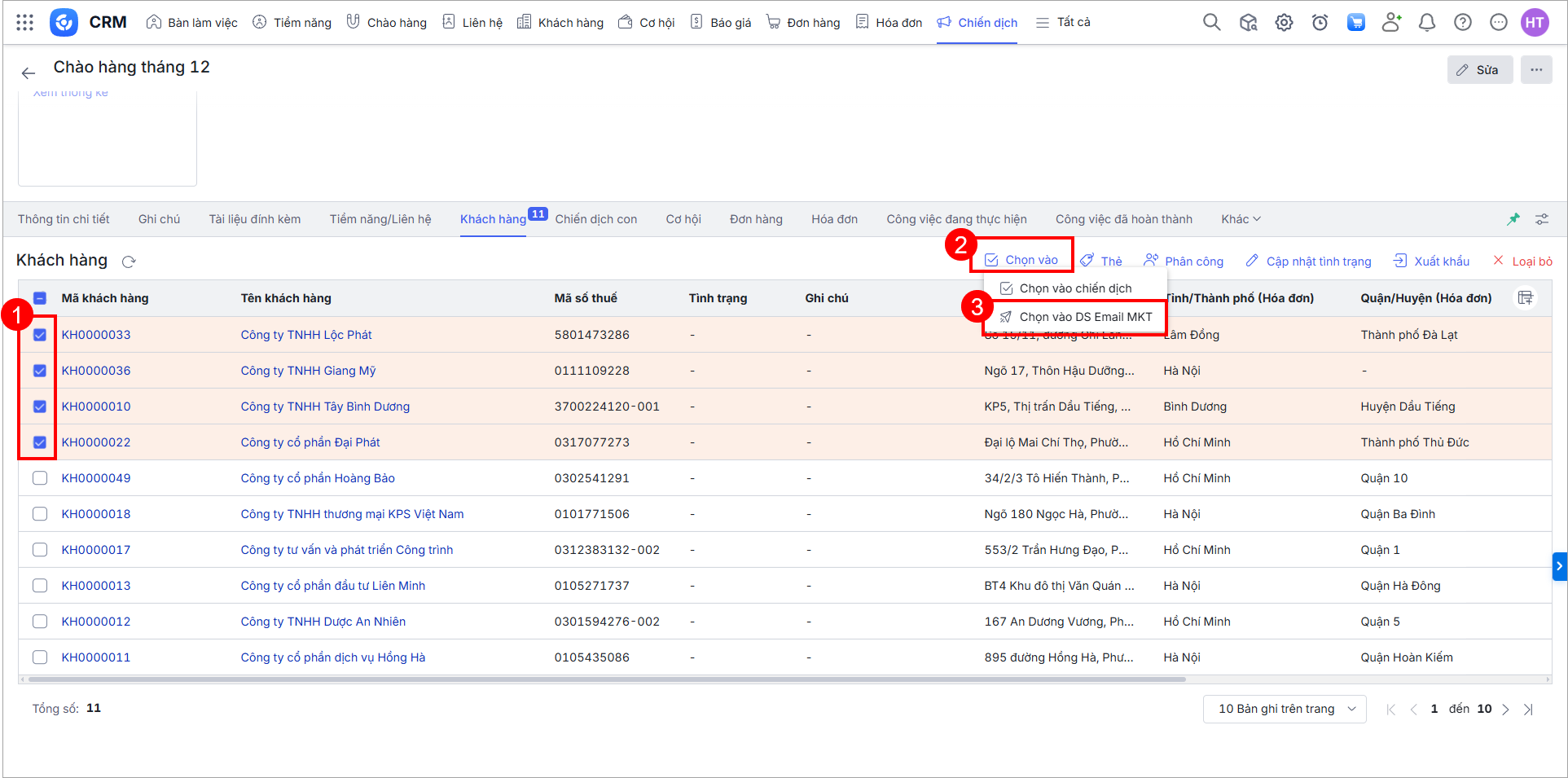
Task: Click the back arrow beside campaign title
Action: tap(29, 73)
